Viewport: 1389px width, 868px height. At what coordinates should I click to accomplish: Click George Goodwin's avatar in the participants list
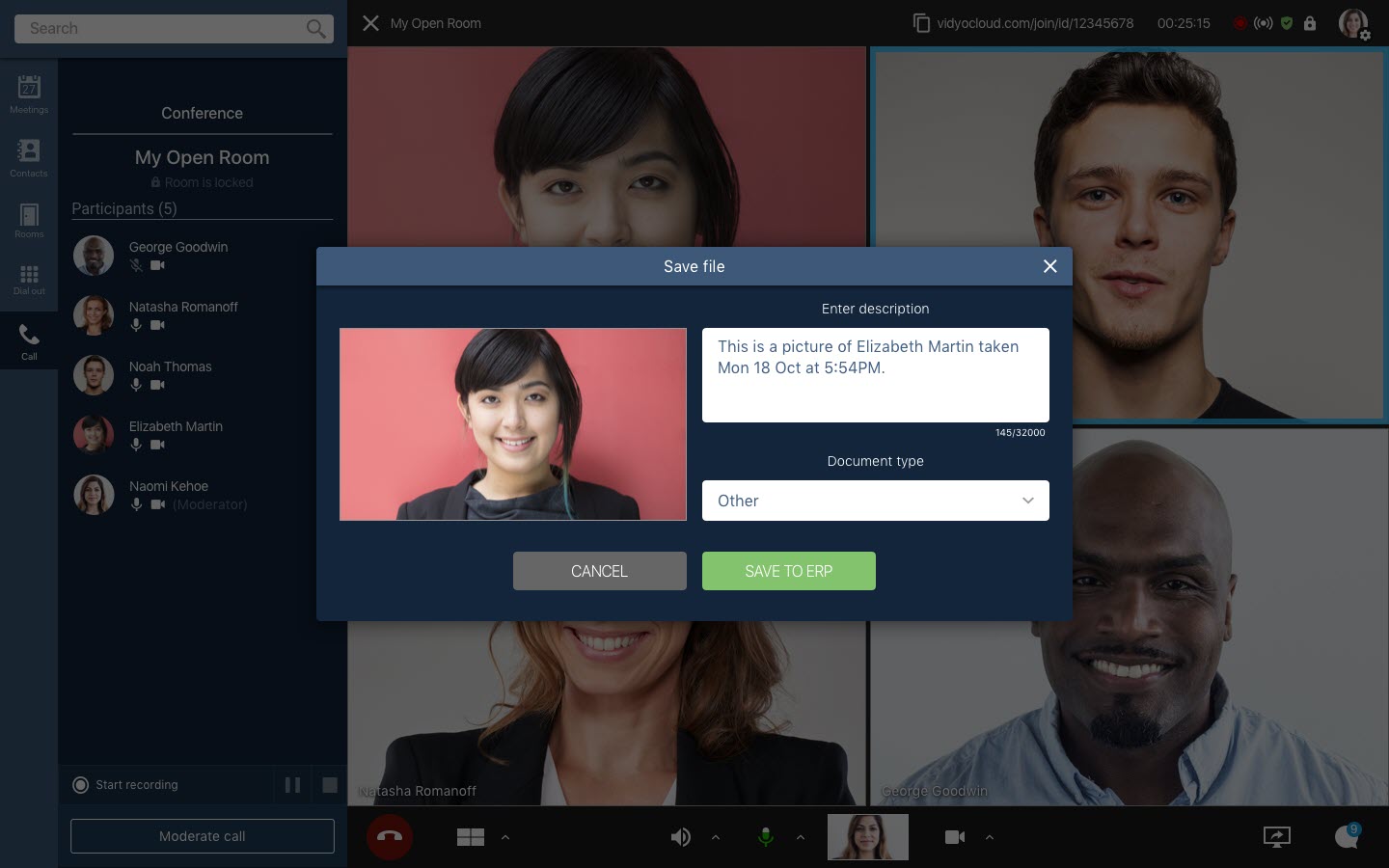[x=94, y=256]
